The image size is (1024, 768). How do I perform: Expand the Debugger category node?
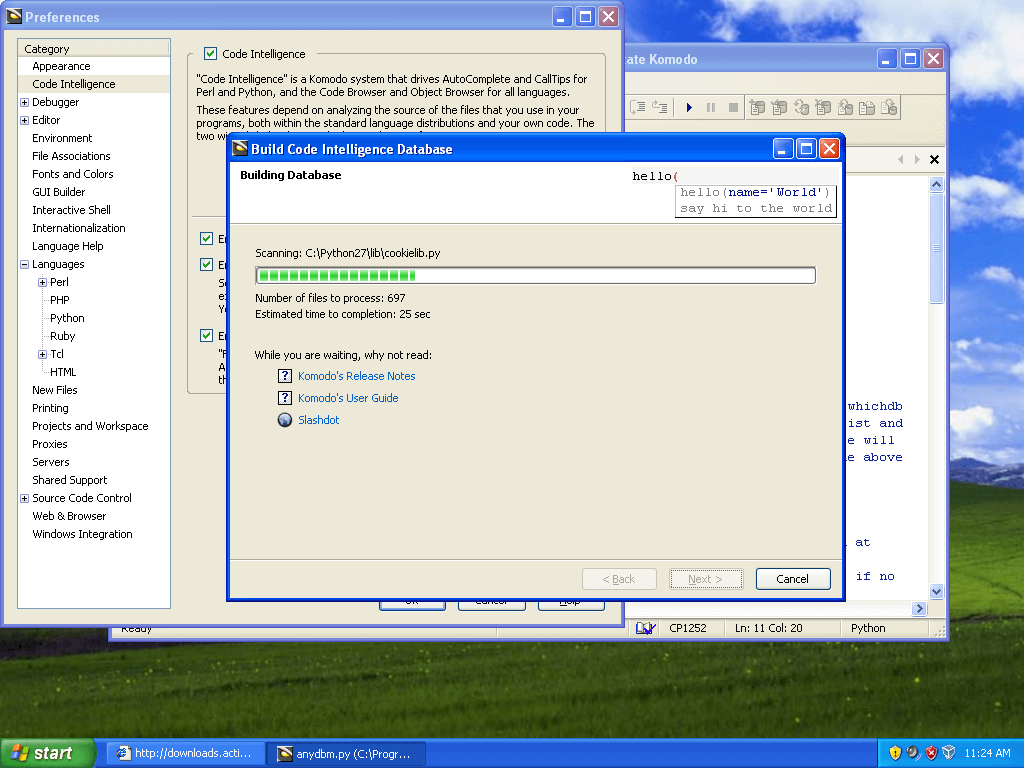24,103
